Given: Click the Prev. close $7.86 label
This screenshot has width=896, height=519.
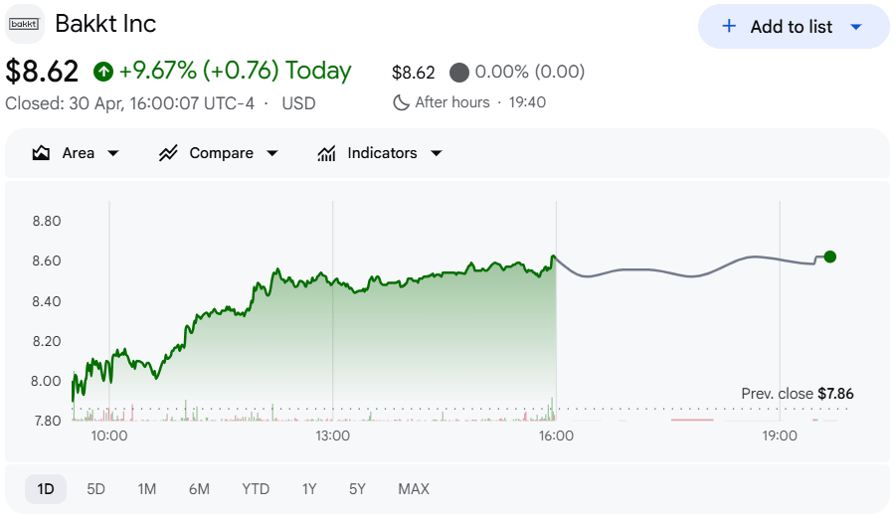Looking at the screenshot, I should [797, 394].
